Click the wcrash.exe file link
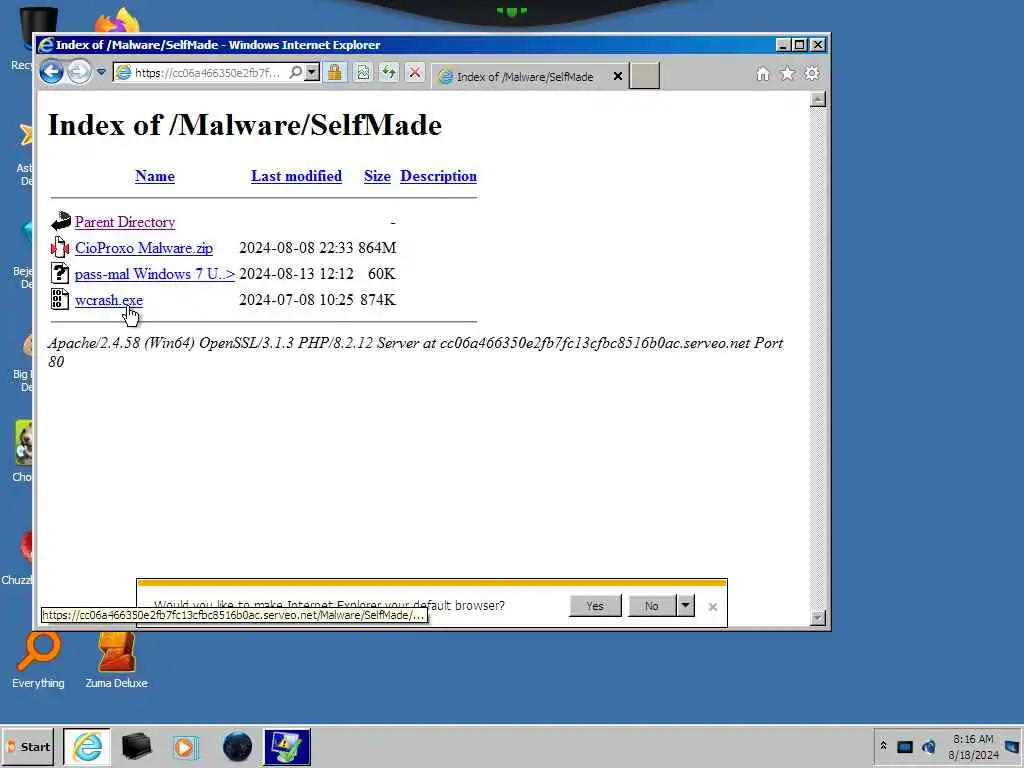 tap(108, 300)
